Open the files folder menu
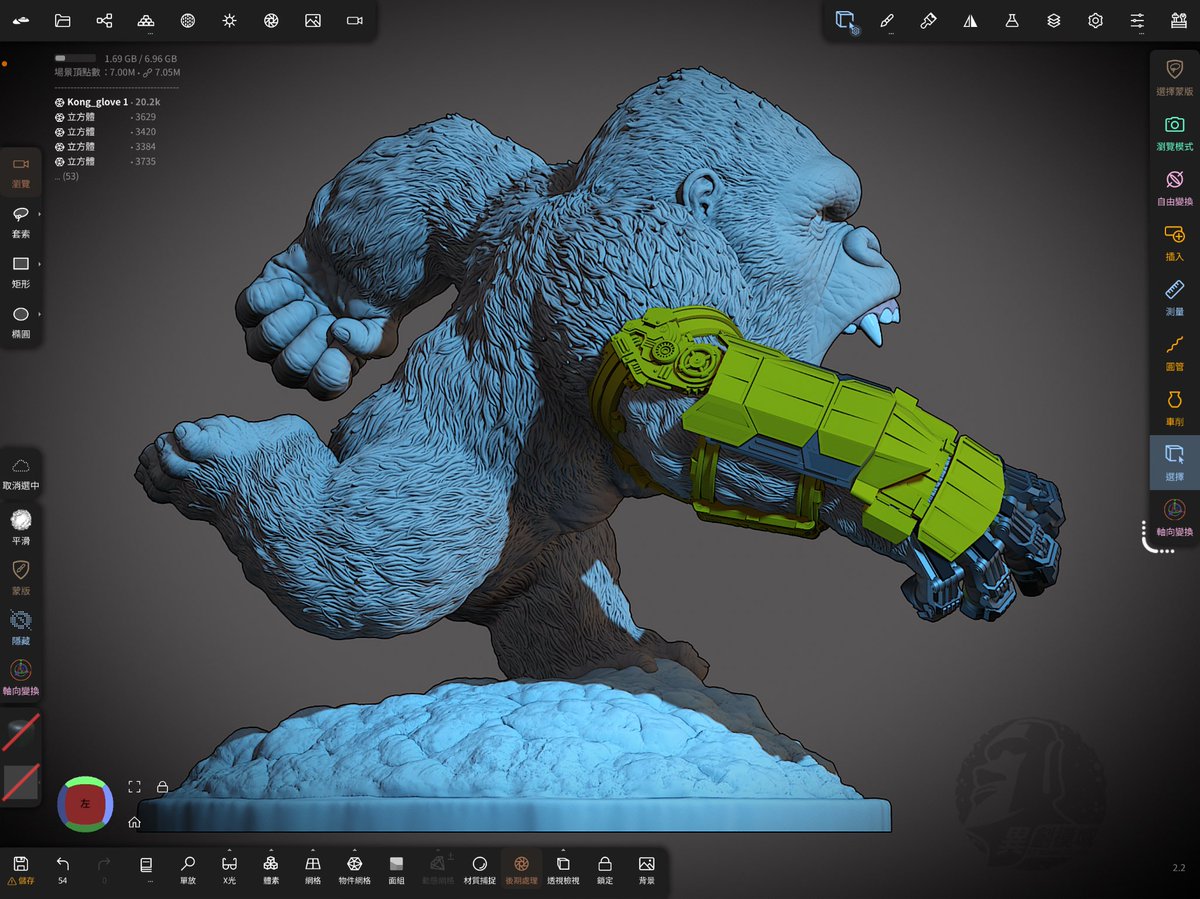The image size is (1200, 899). pyautogui.click(x=62, y=20)
